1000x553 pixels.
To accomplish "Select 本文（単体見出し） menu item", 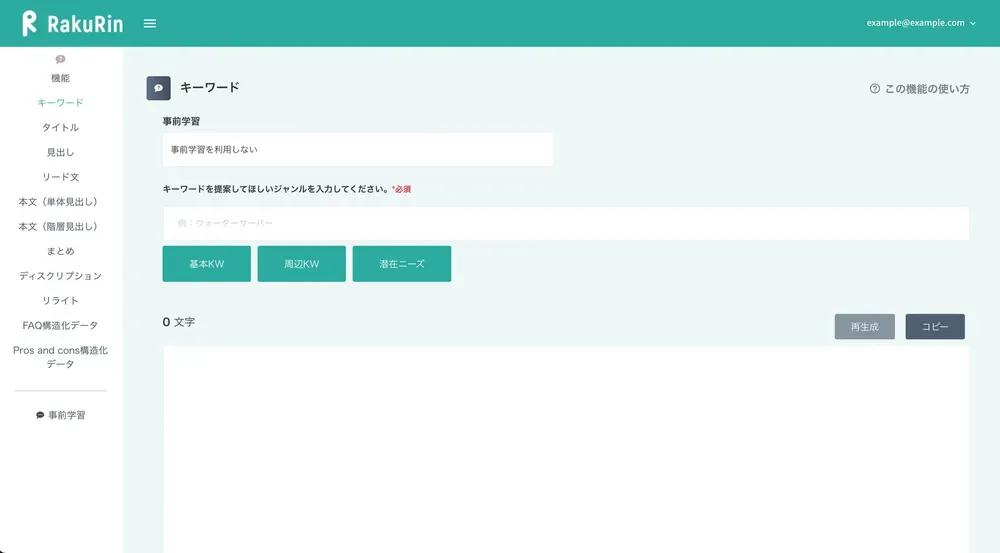I will pyautogui.click(x=60, y=202).
